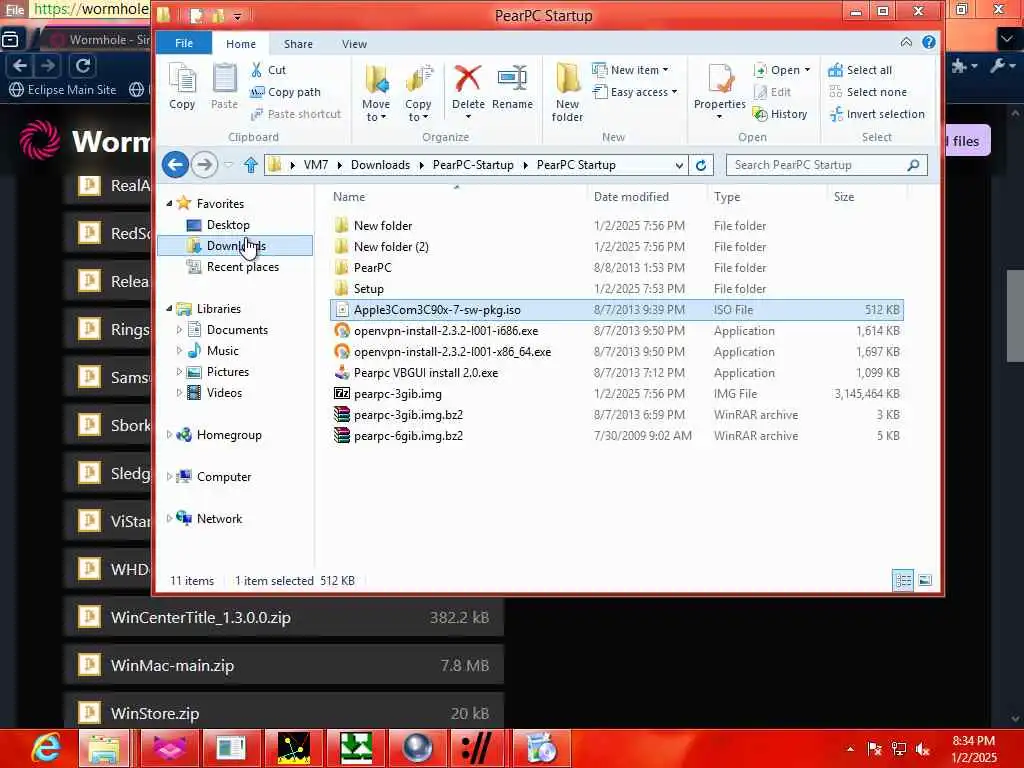Viewport: 1024px width, 768px height.
Task: Click Copy path in the ribbon
Action: click(x=285, y=92)
